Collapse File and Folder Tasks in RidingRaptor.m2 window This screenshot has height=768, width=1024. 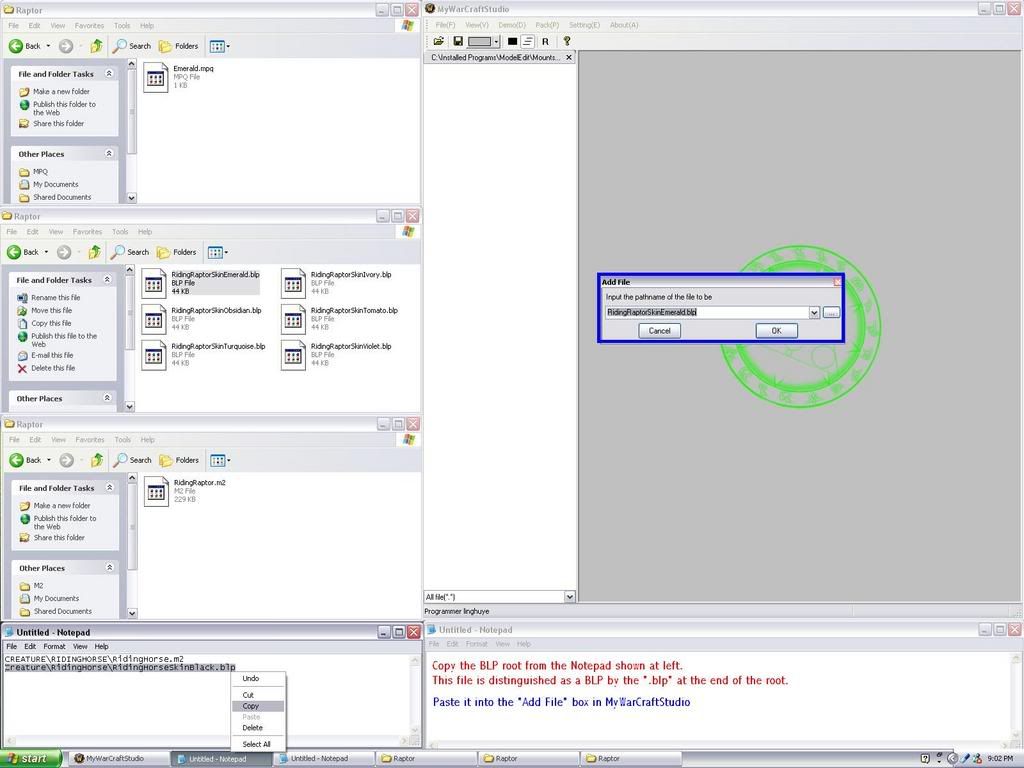[x=110, y=487]
